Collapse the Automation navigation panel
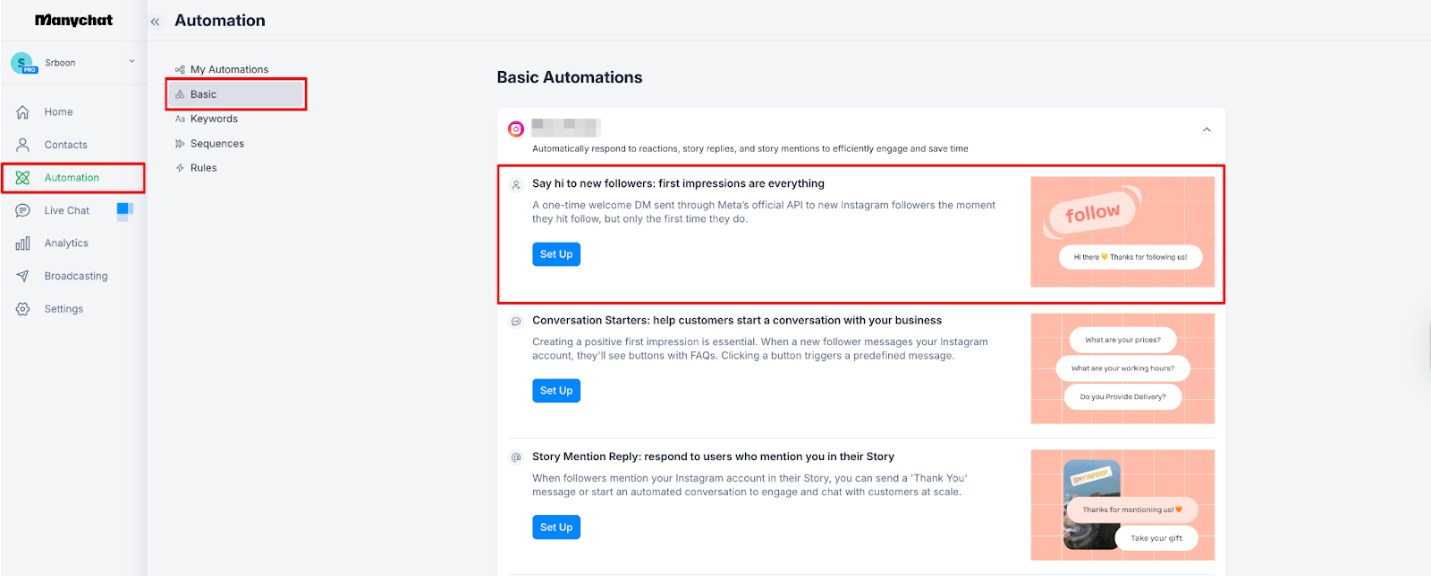The image size is (1431, 576). [x=155, y=20]
